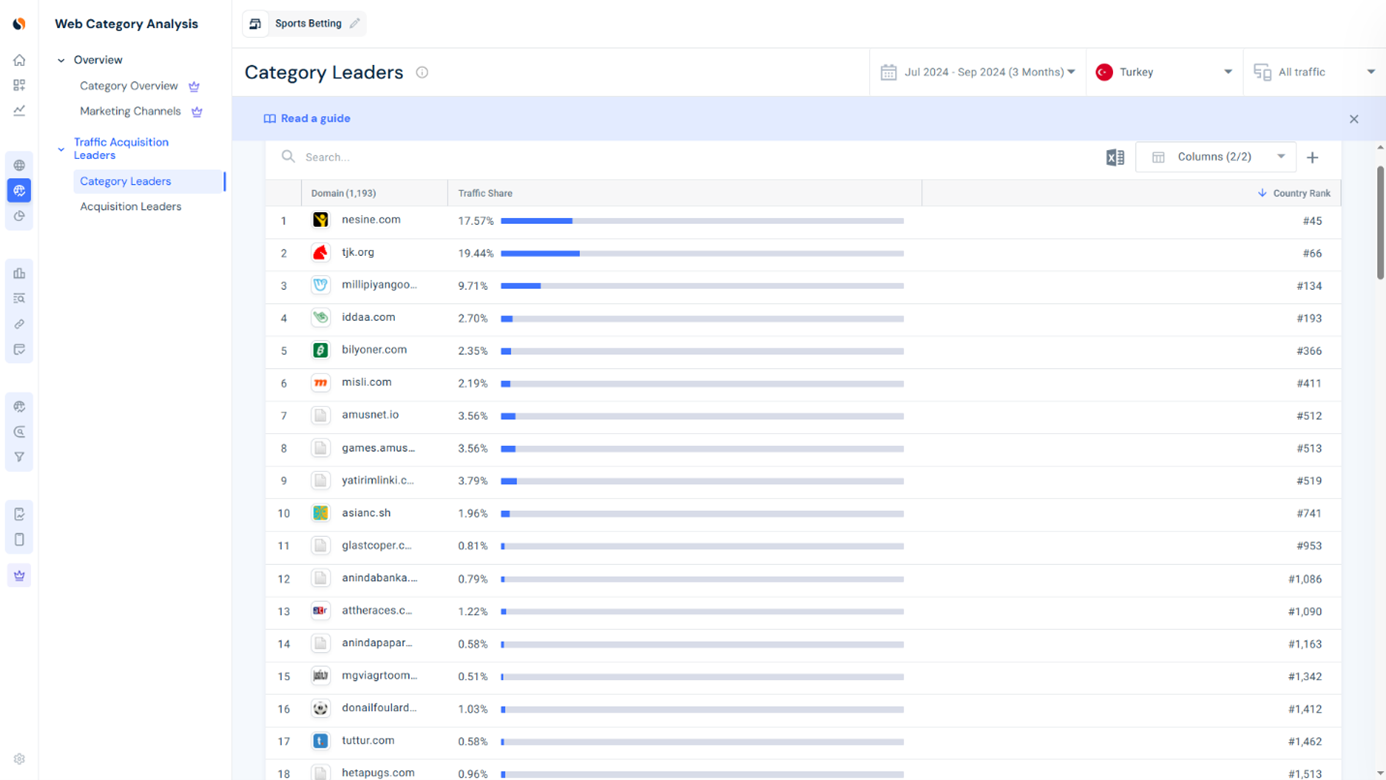Click the Similarweb logo icon
Screen dimensions: 1386x780
(19, 24)
